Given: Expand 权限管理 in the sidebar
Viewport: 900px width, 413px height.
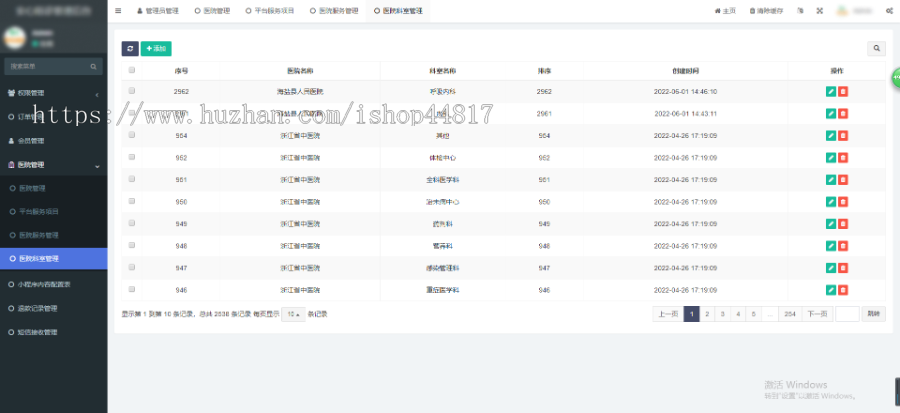Looking at the screenshot, I should tap(53, 93).
